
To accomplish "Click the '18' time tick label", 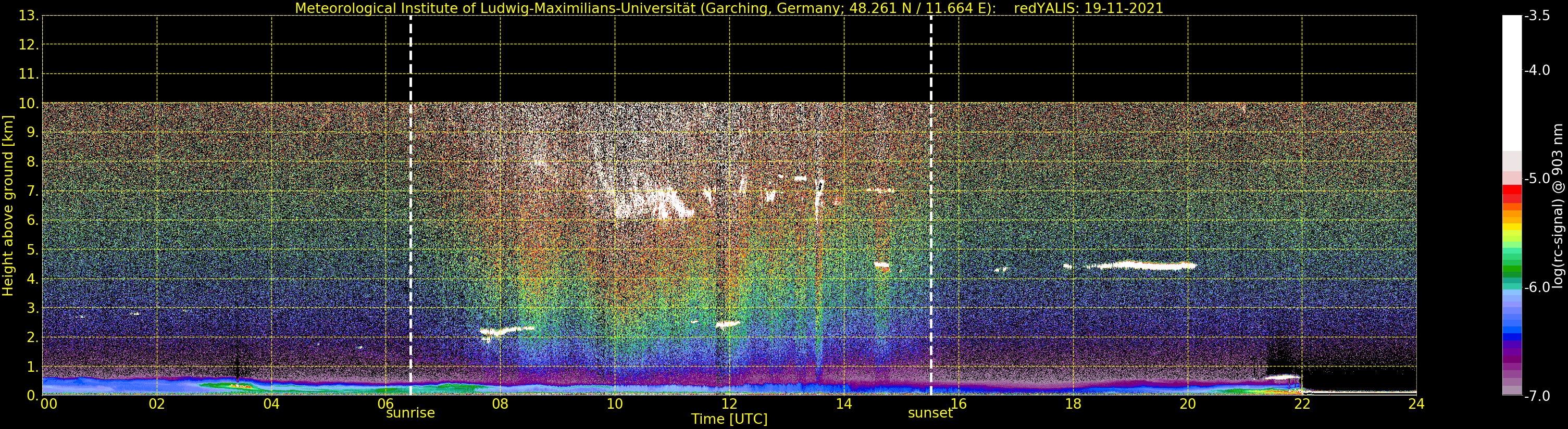I will coord(1073,403).
